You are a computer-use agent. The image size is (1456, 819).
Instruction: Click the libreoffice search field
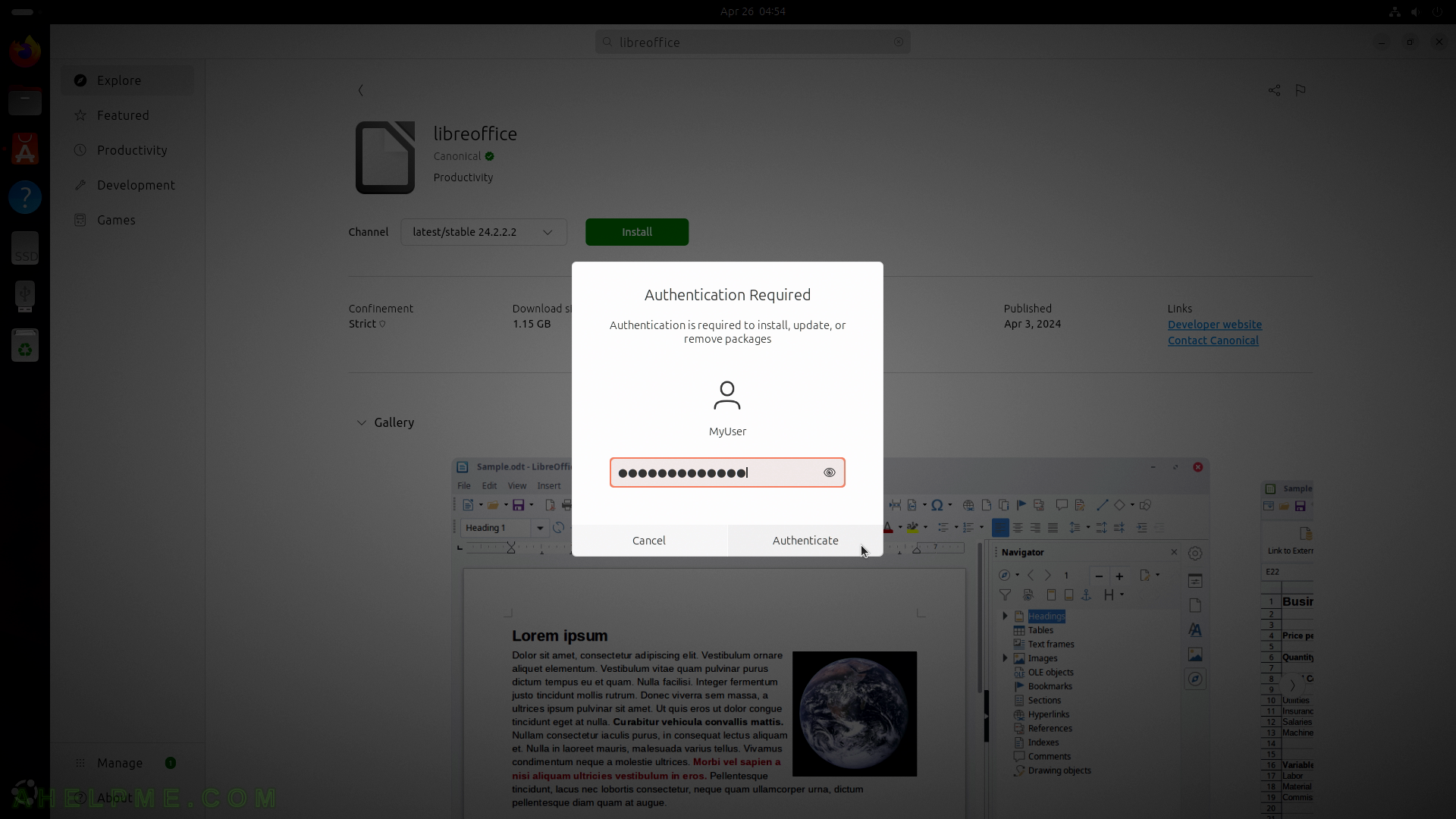pos(752,42)
